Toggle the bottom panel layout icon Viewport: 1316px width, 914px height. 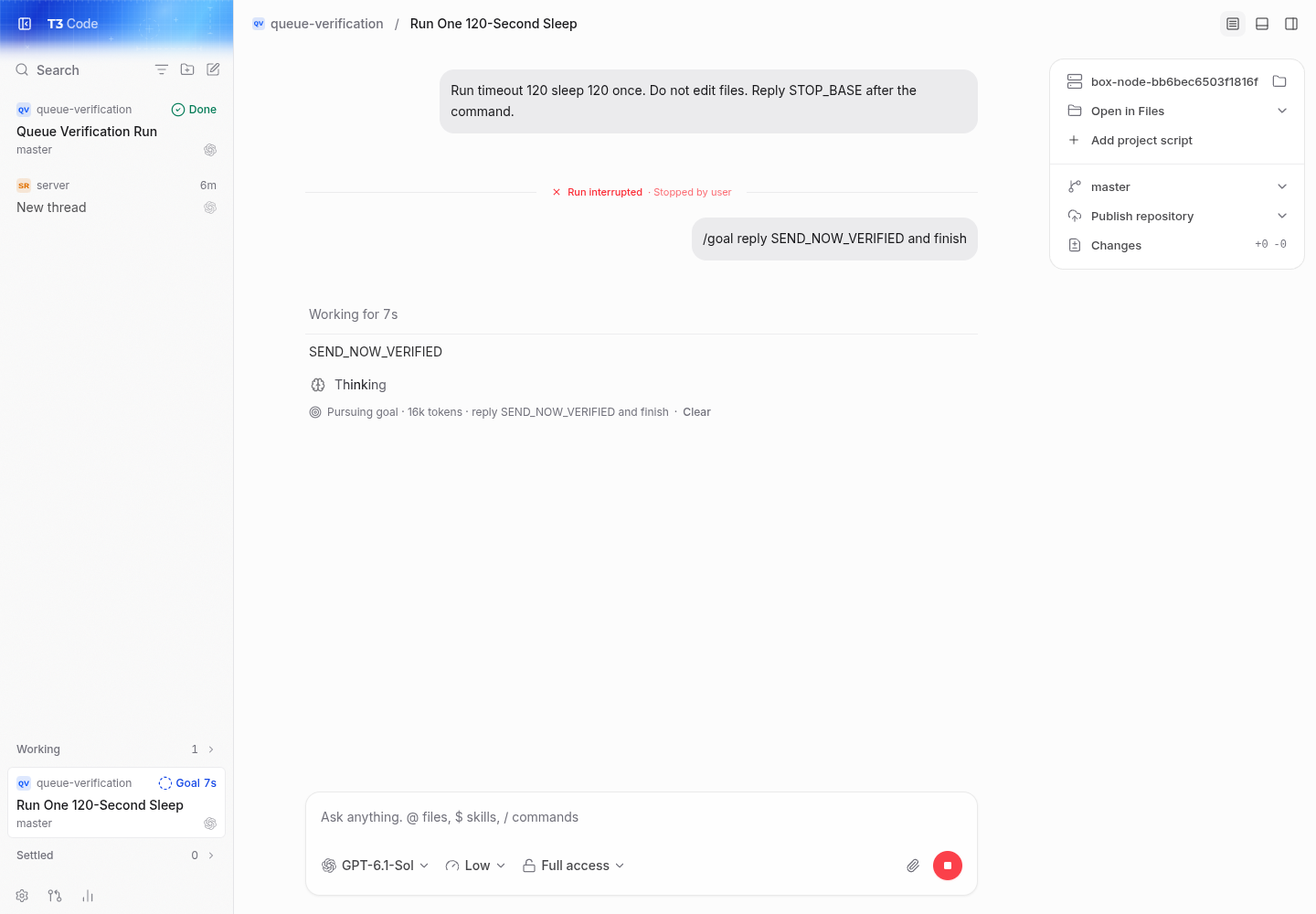pos(1262,24)
